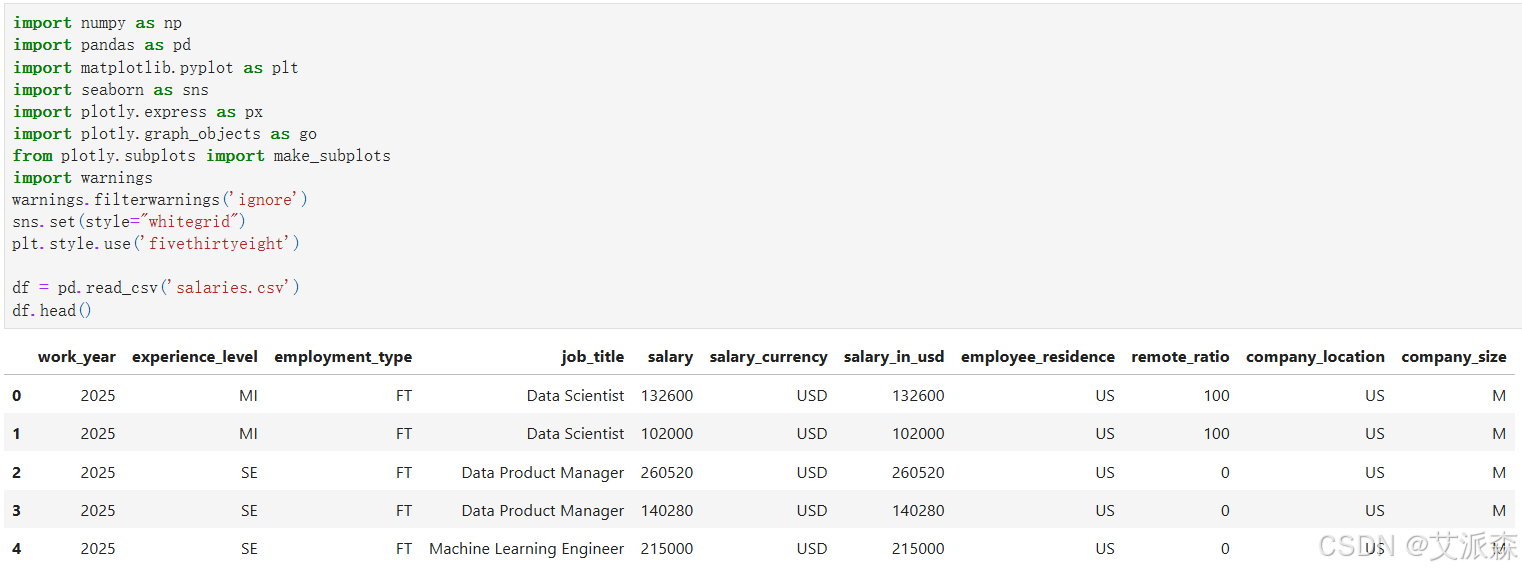This screenshot has width=1522, height=572.
Task: Click company_location 'US' in row 0
Action: 1375,396
